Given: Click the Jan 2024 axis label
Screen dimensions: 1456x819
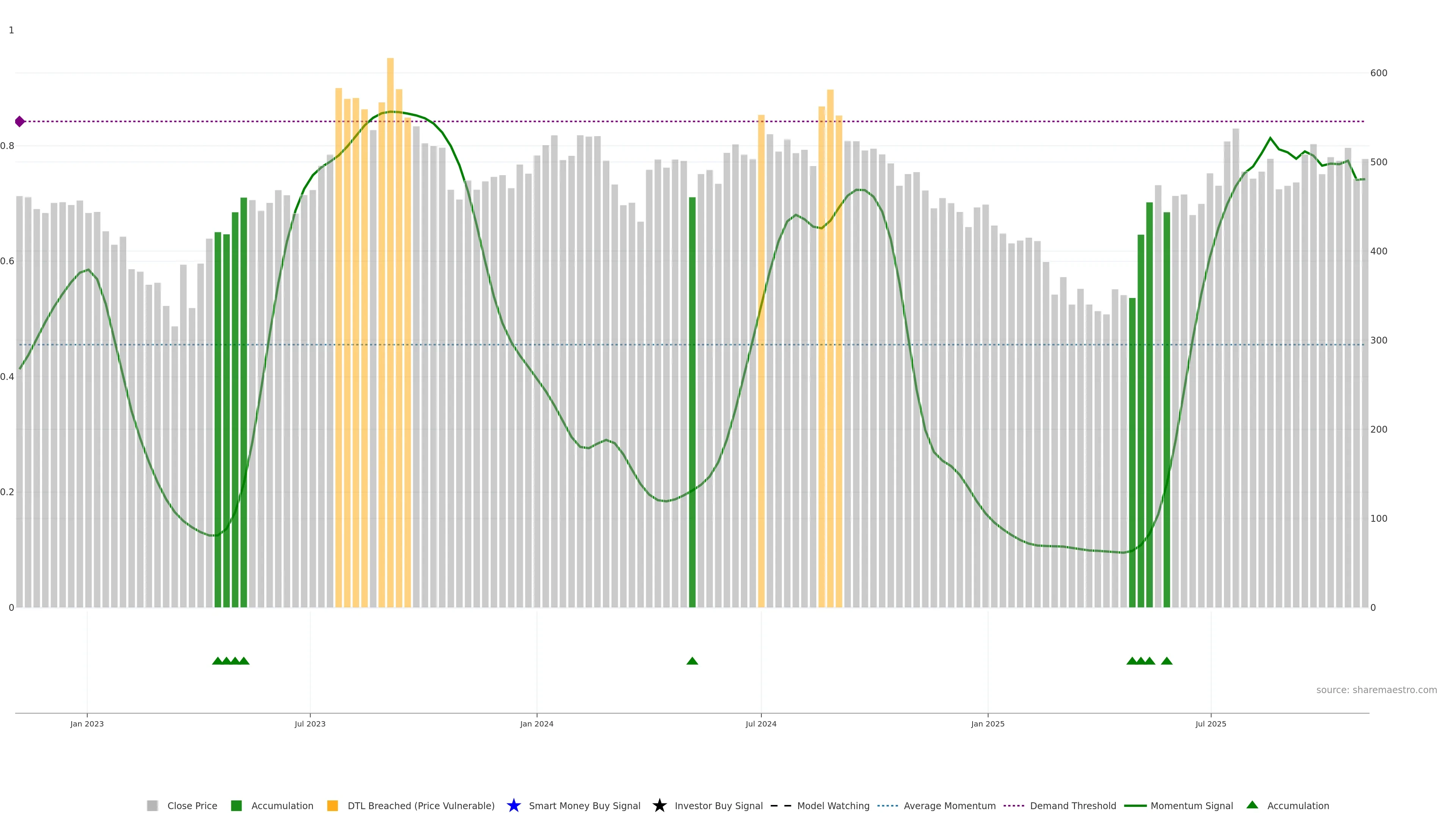Looking at the screenshot, I should (x=537, y=723).
